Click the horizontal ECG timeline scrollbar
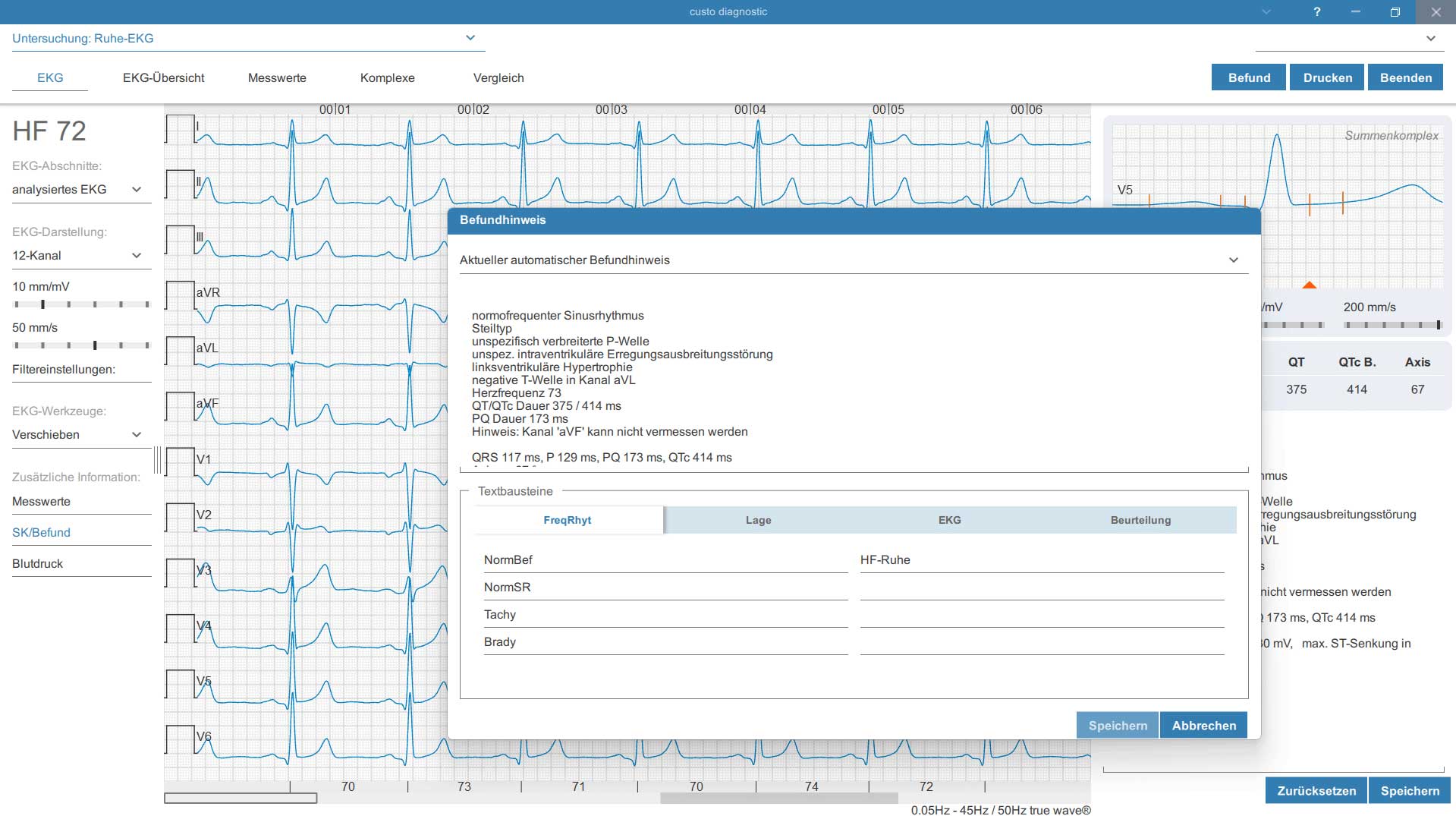Viewport: 1456px width, 816px height. tap(779, 798)
